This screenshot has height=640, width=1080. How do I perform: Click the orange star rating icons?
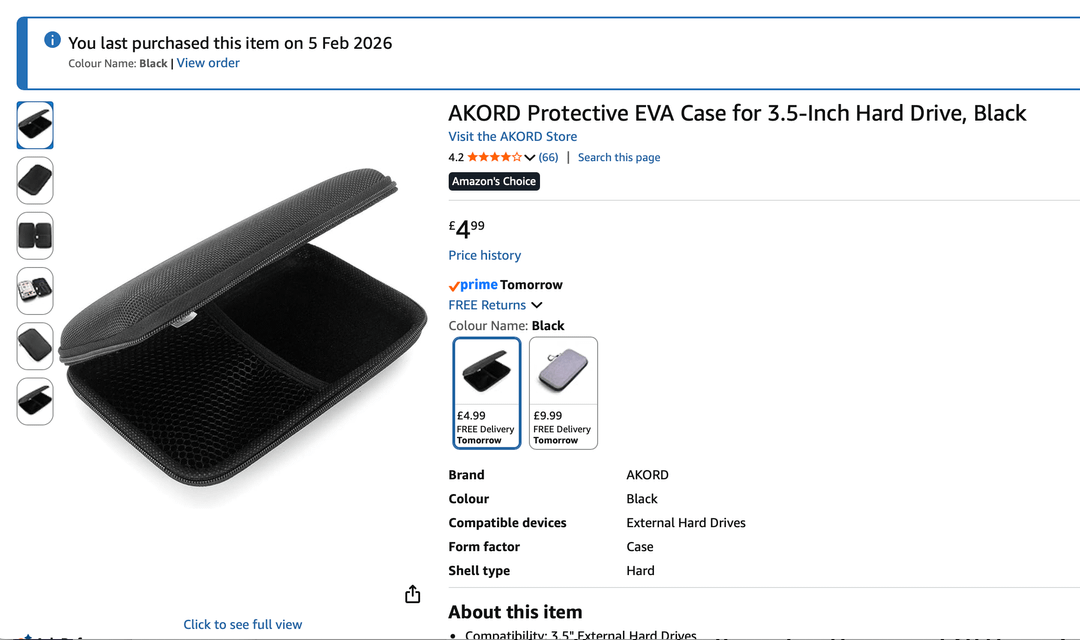494,157
